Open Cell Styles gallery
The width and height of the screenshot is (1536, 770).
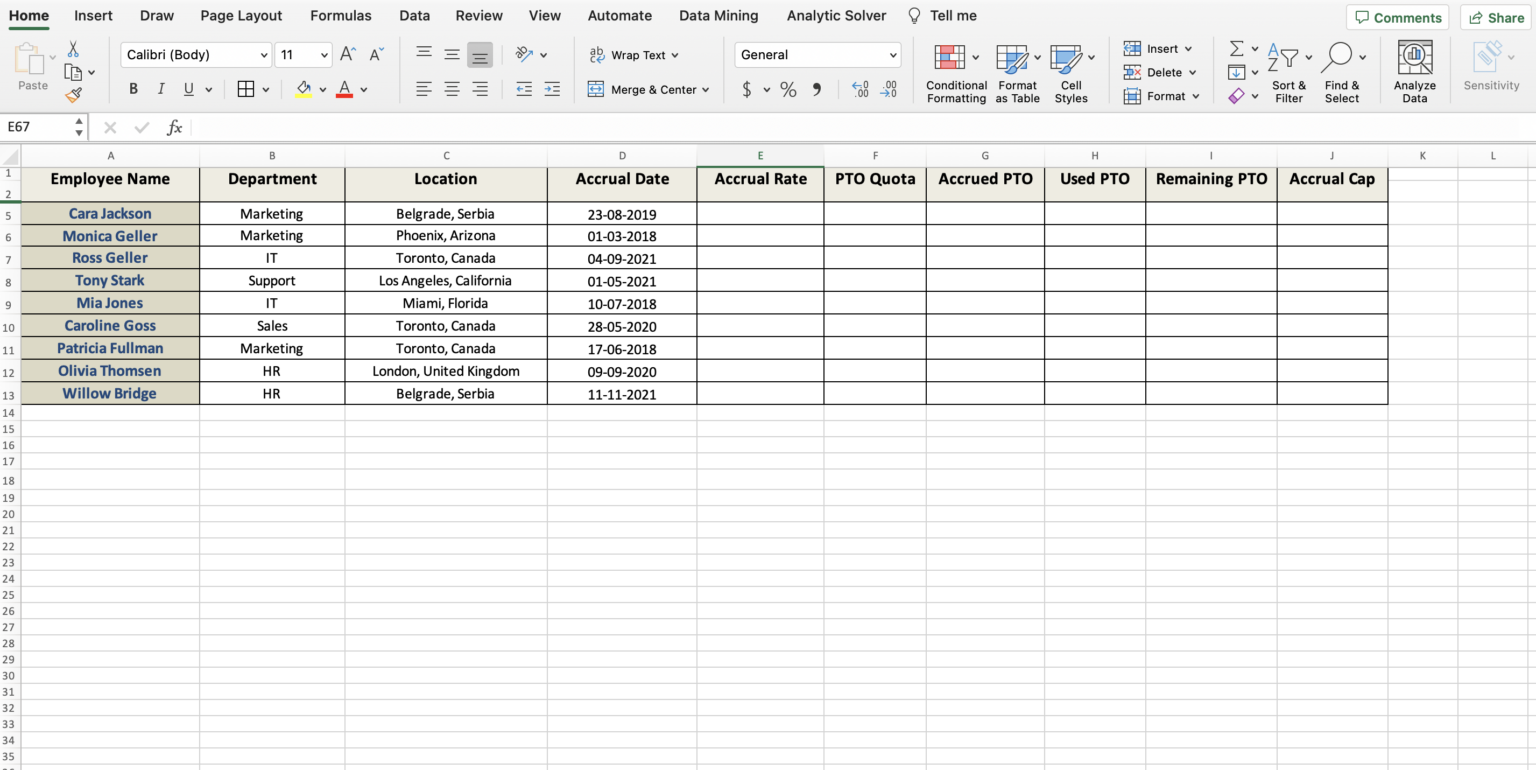point(1070,74)
